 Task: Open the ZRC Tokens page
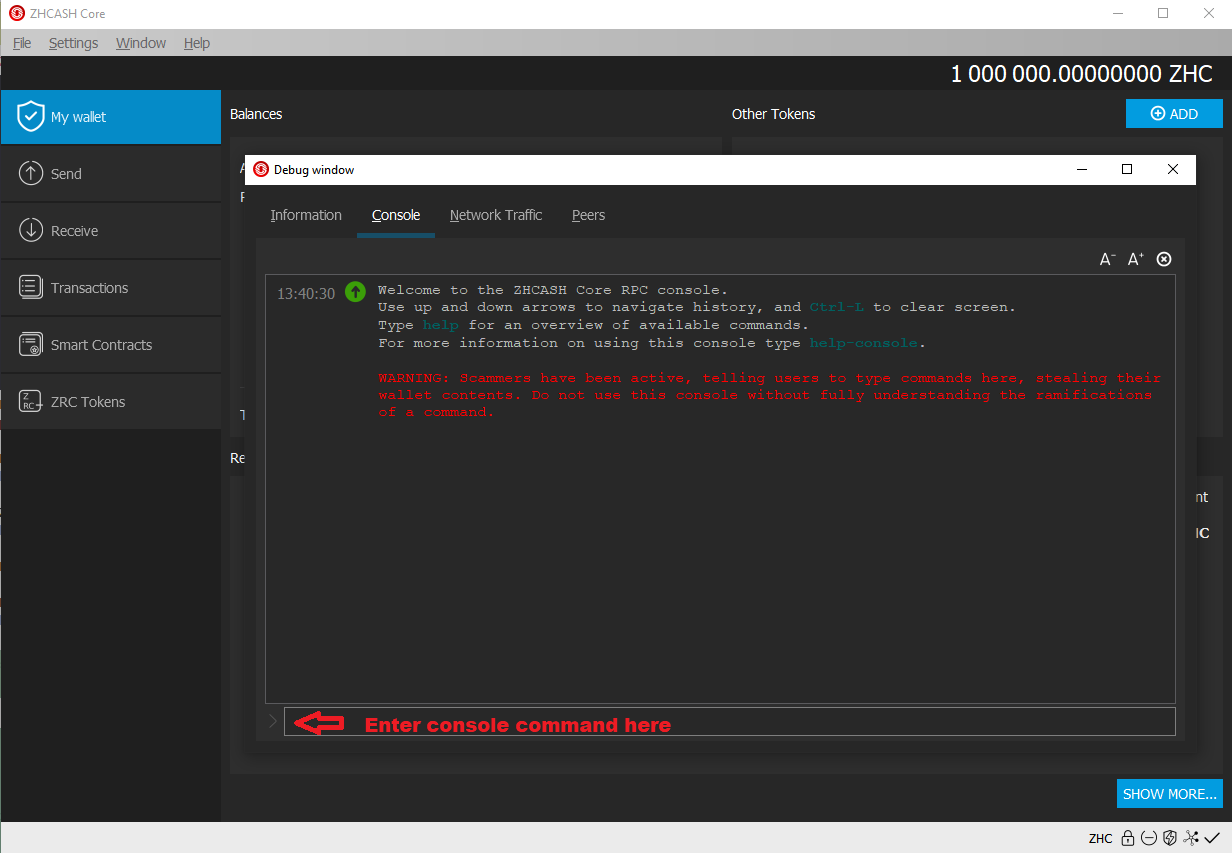coord(111,401)
